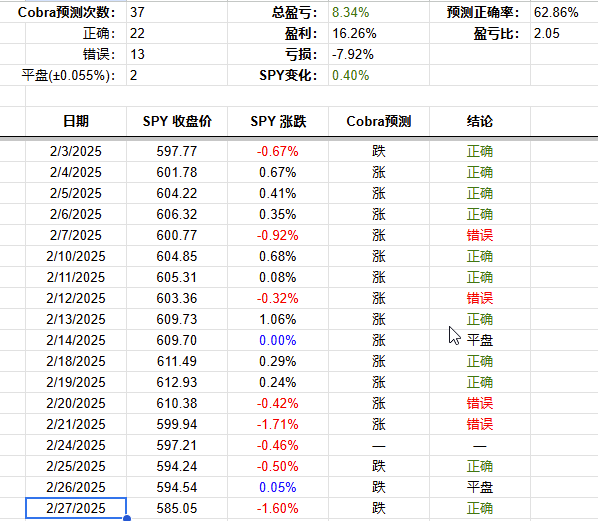Click 涨 prediction in the 2/13/2025 row
The width and height of the screenshot is (598, 521).
tap(379, 319)
